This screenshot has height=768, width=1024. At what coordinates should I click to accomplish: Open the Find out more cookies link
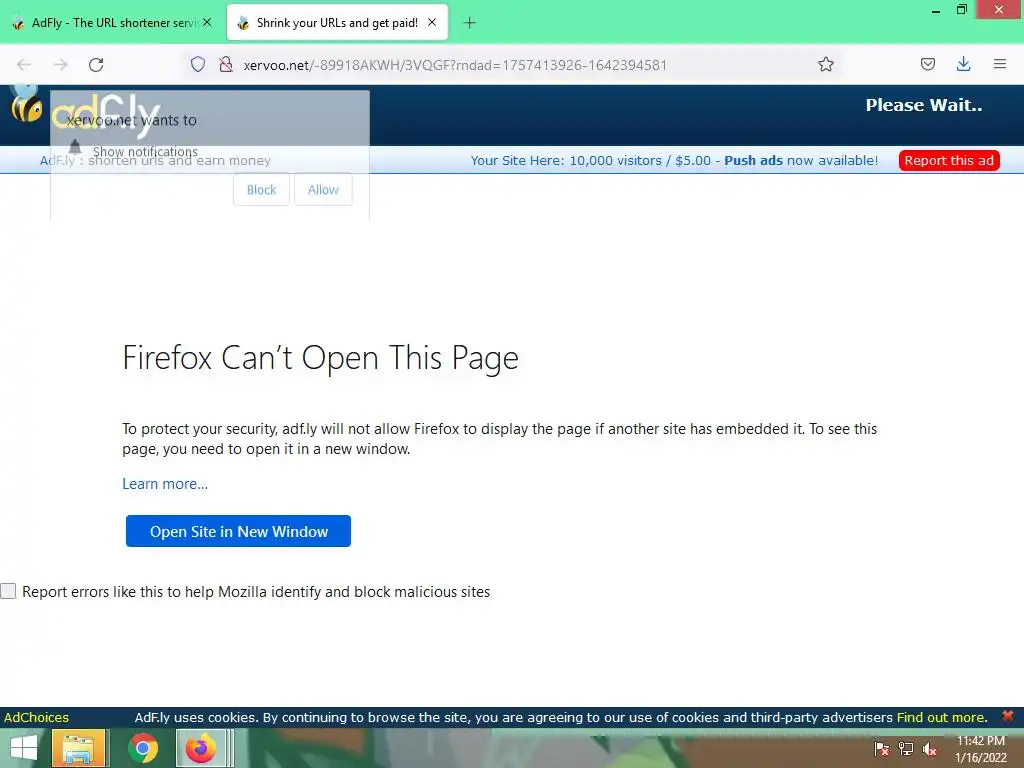point(940,717)
